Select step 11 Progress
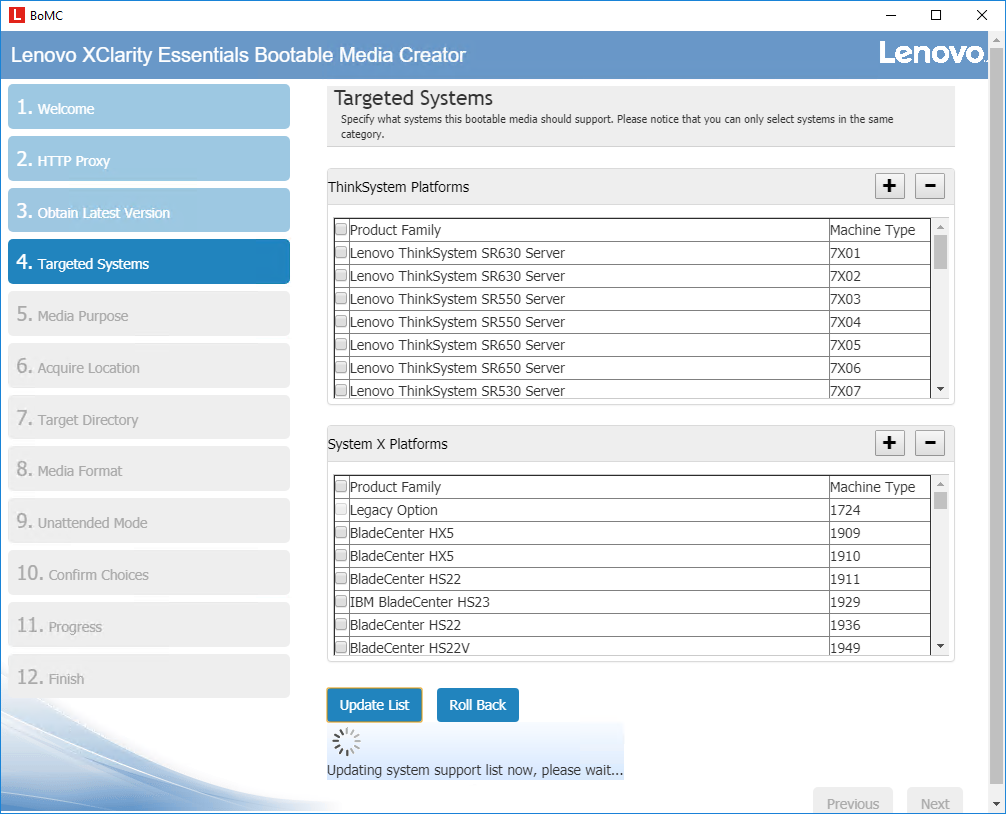Image resolution: width=1006 pixels, height=814 pixels. (149, 625)
